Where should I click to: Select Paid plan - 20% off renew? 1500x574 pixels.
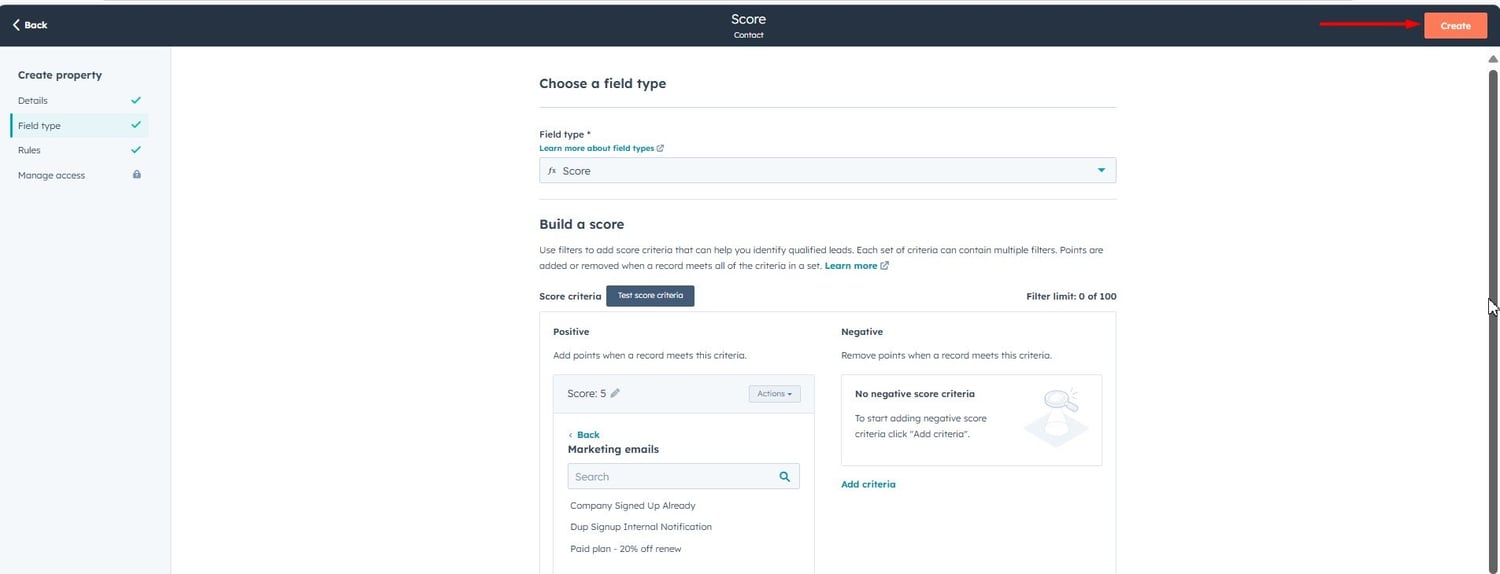tap(626, 549)
